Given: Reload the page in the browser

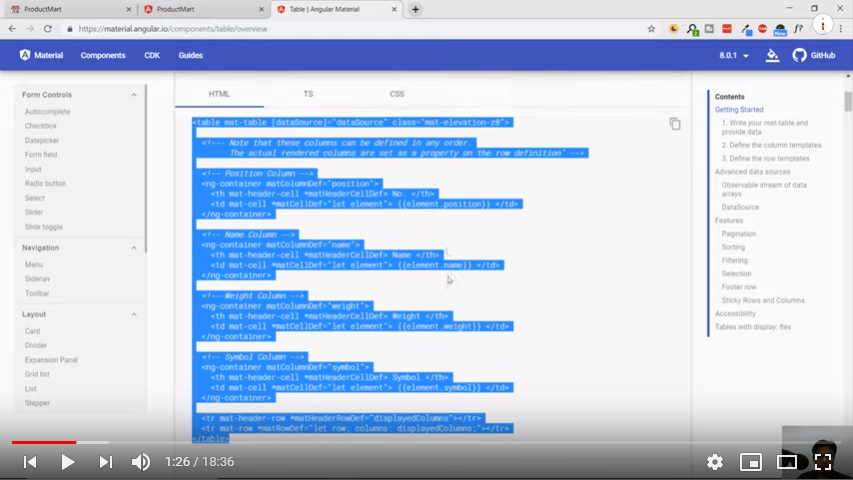Looking at the screenshot, I should (47, 29).
